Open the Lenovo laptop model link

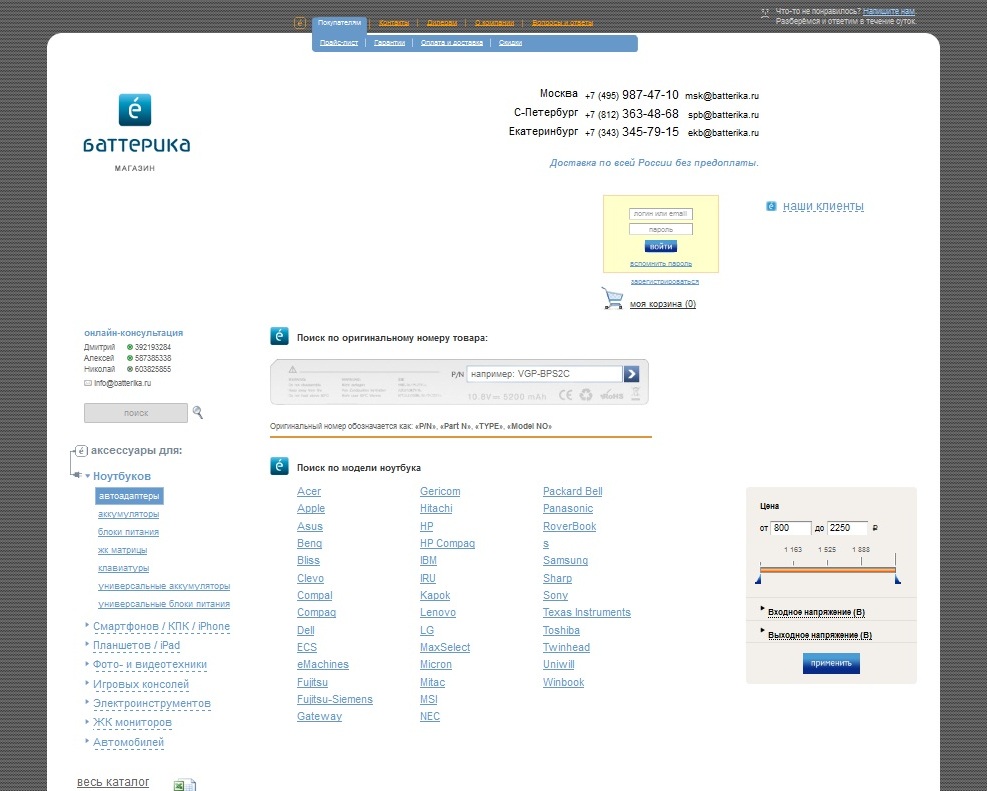pyautogui.click(x=438, y=612)
